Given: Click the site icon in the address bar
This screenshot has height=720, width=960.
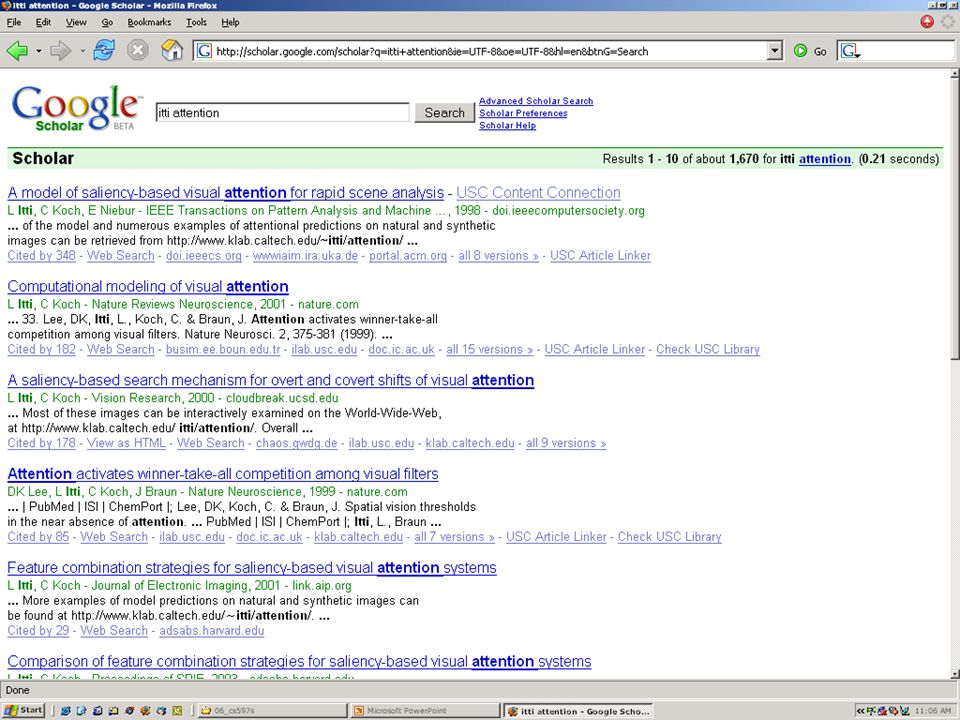Looking at the screenshot, I should (x=204, y=51).
